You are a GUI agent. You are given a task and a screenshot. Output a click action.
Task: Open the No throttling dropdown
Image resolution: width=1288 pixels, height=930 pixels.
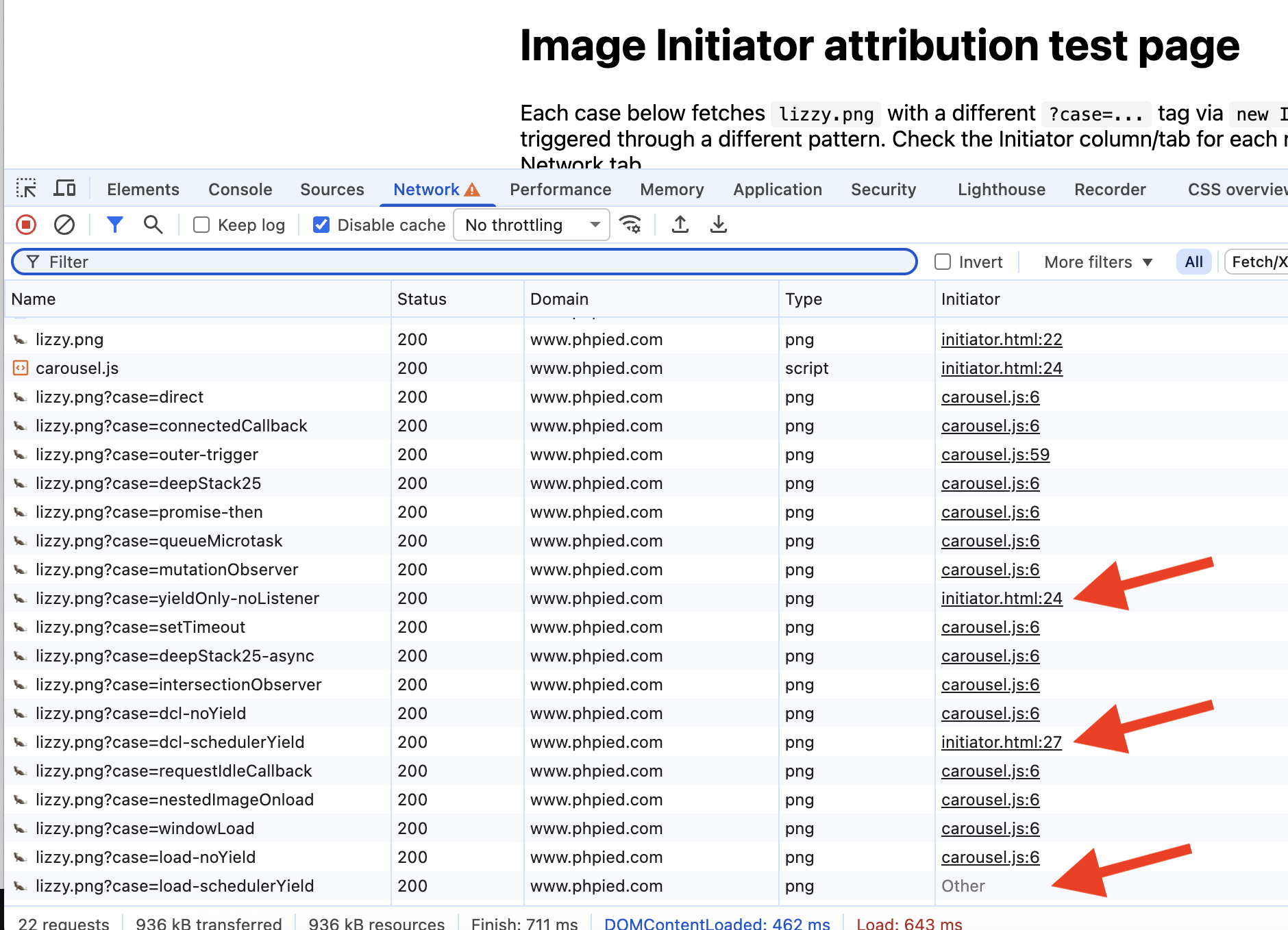point(532,225)
